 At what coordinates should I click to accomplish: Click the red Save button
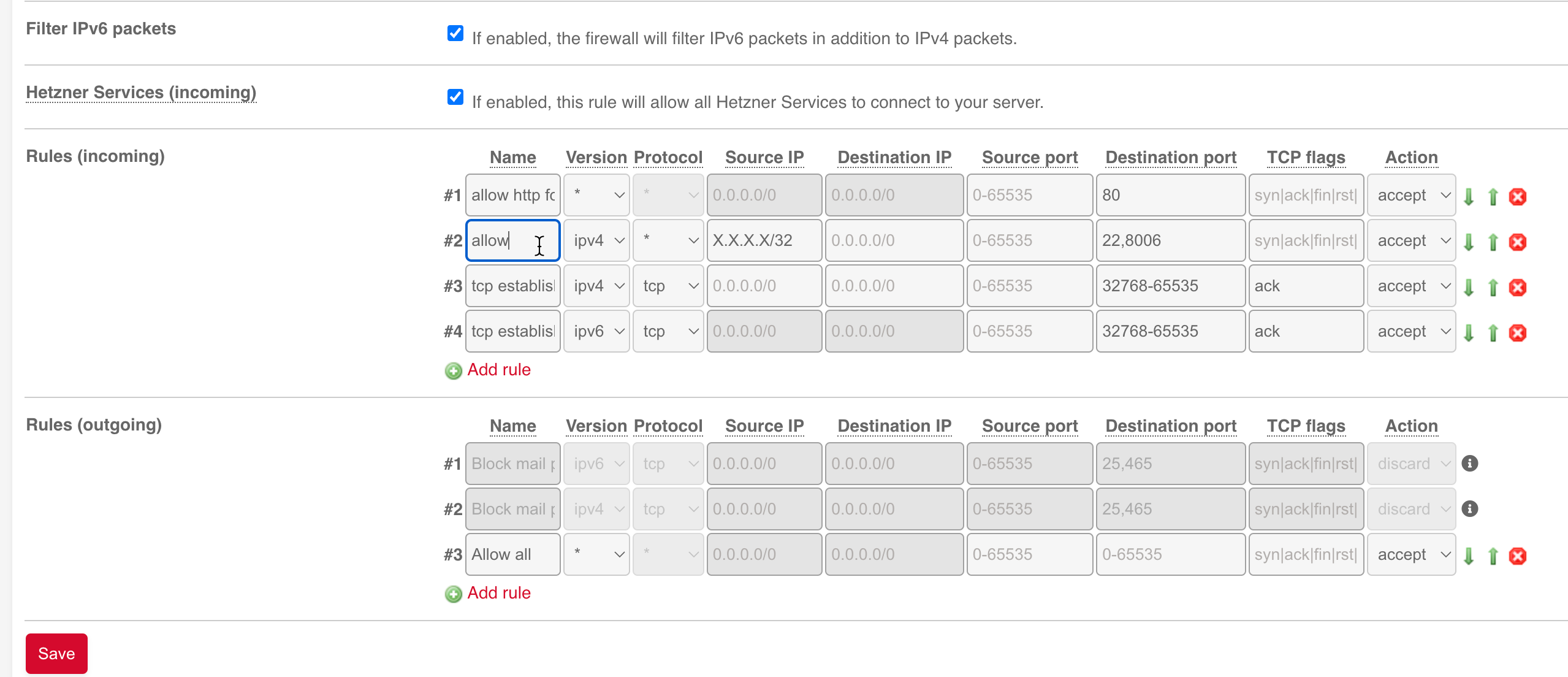(56, 654)
